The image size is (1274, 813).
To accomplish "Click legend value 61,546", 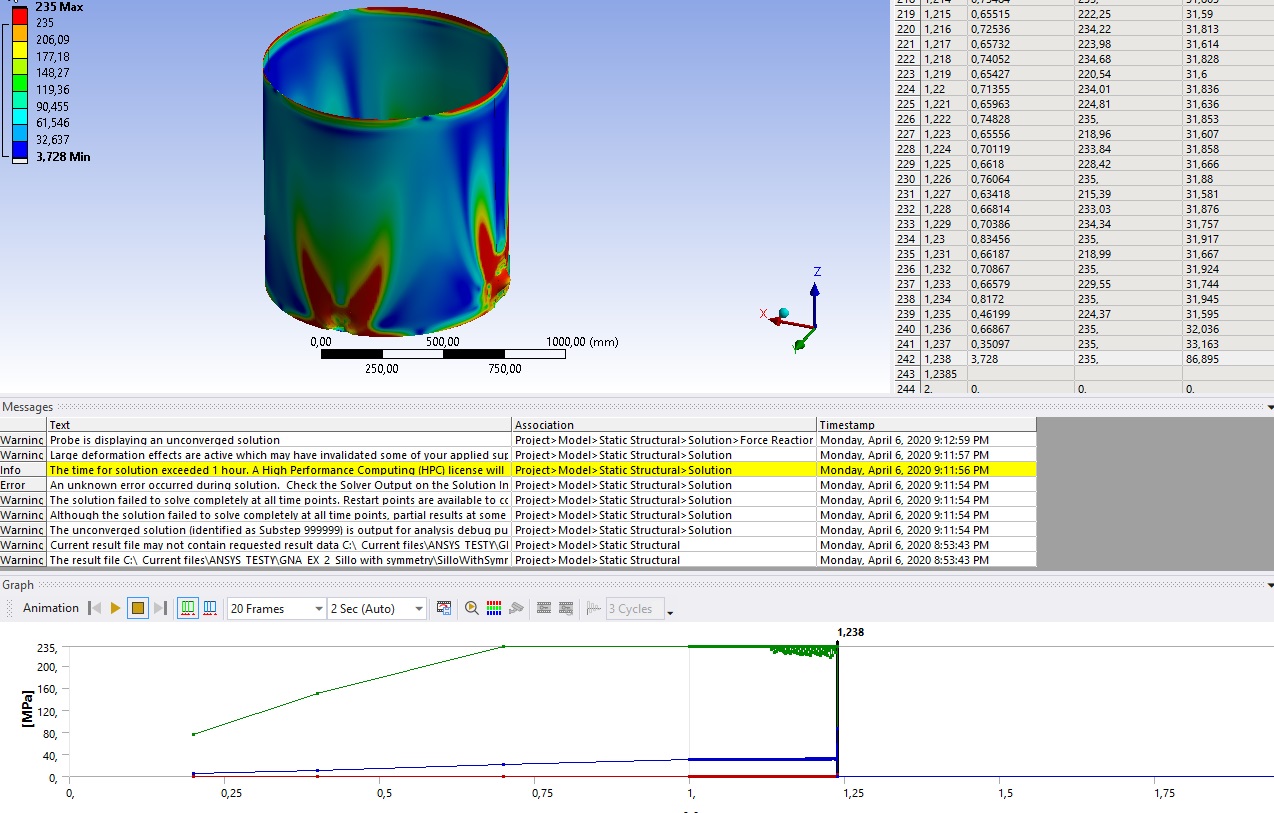I will click(53, 123).
